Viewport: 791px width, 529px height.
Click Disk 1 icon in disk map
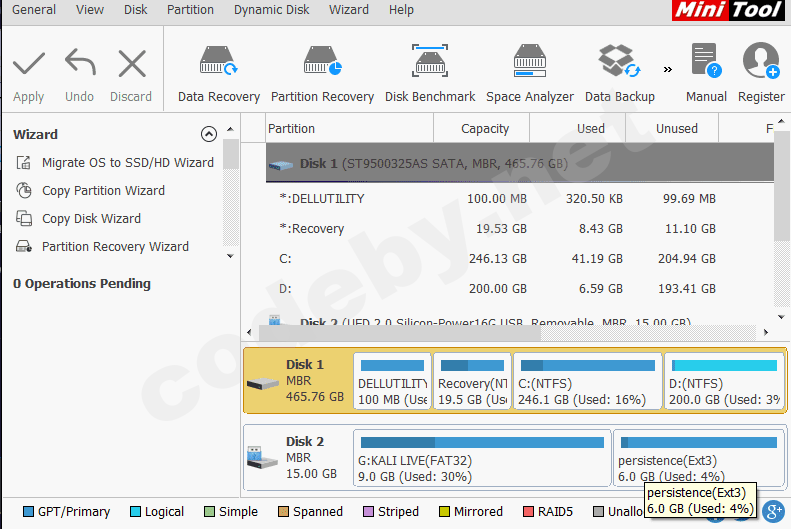click(x=263, y=383)
